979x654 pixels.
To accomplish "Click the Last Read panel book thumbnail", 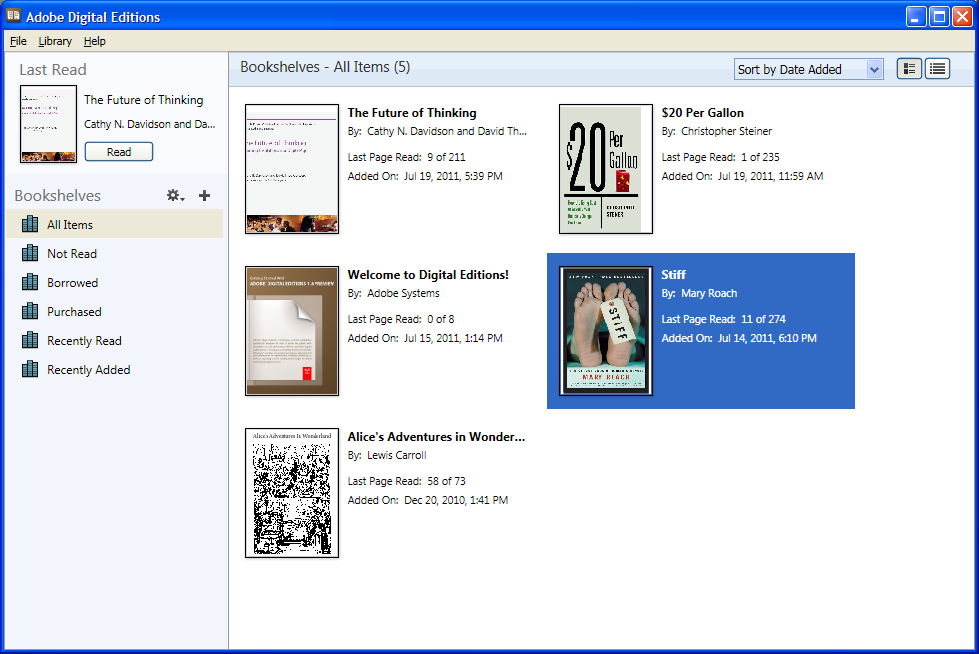I will pyautogui.click(x=48, y=124).
